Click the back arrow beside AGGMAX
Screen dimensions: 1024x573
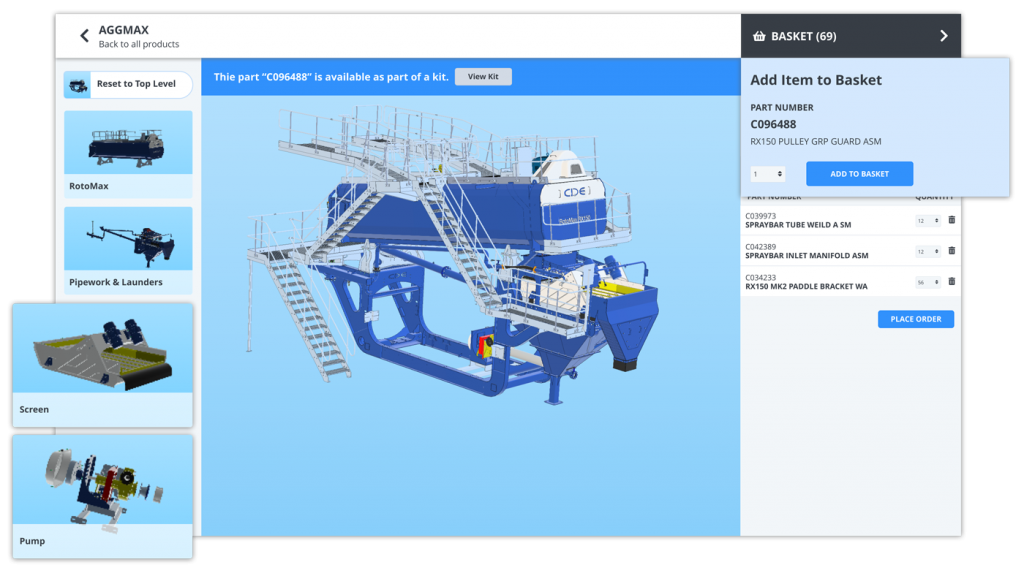click(85, 36)
